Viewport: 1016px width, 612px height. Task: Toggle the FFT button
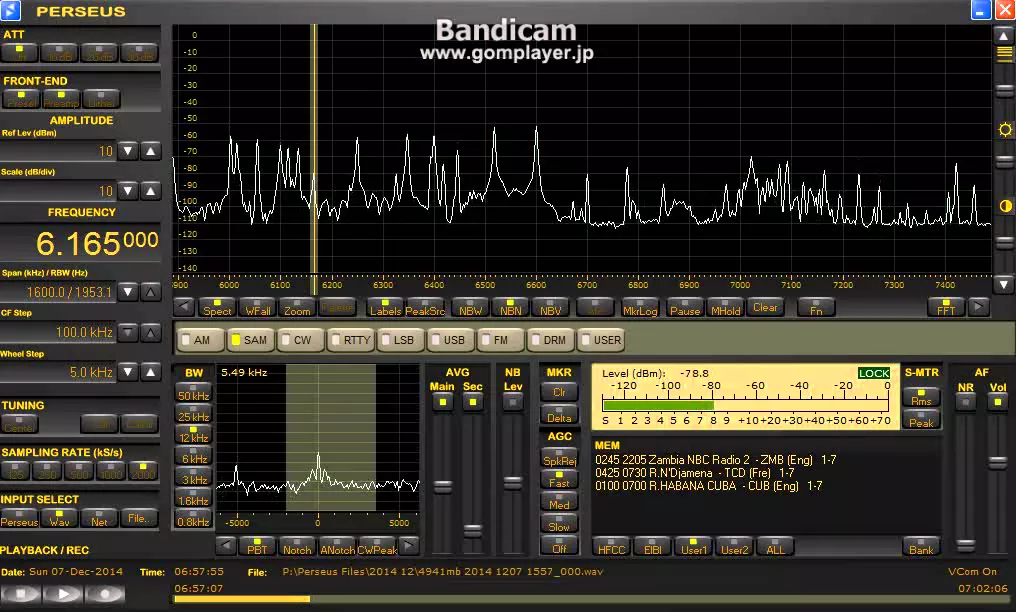click(x=946, y=308)
